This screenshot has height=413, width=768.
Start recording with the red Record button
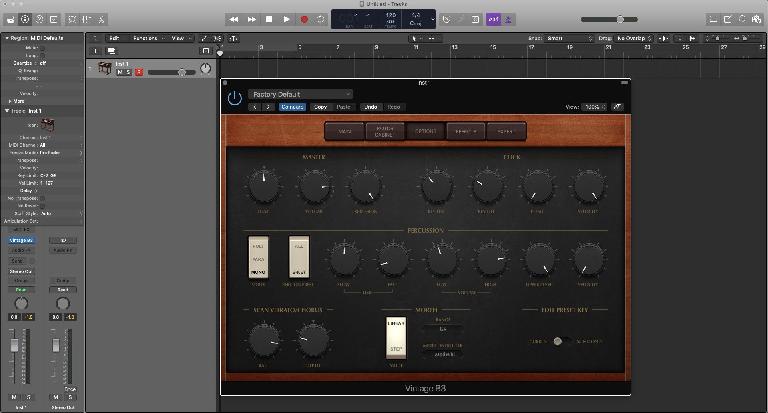pyautogui.click(x=304, y=20)
